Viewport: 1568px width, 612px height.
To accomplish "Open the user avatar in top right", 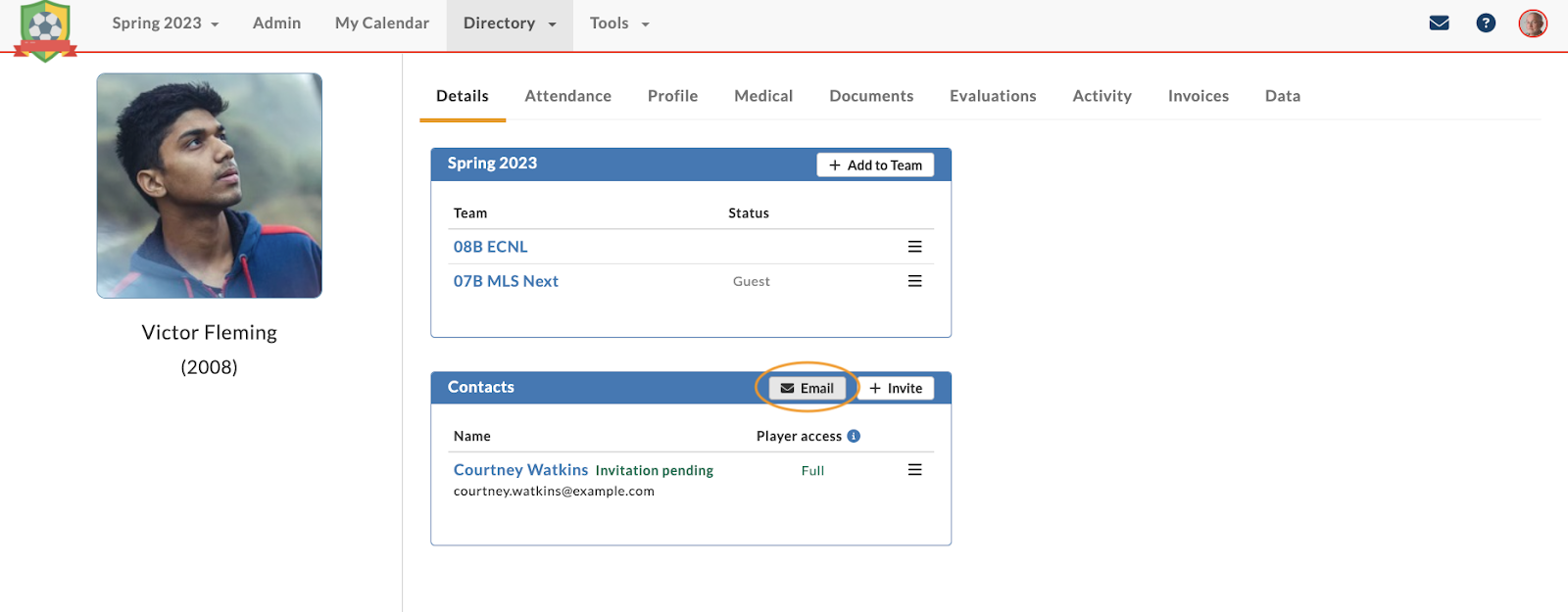I will (x=1533, y=24).
